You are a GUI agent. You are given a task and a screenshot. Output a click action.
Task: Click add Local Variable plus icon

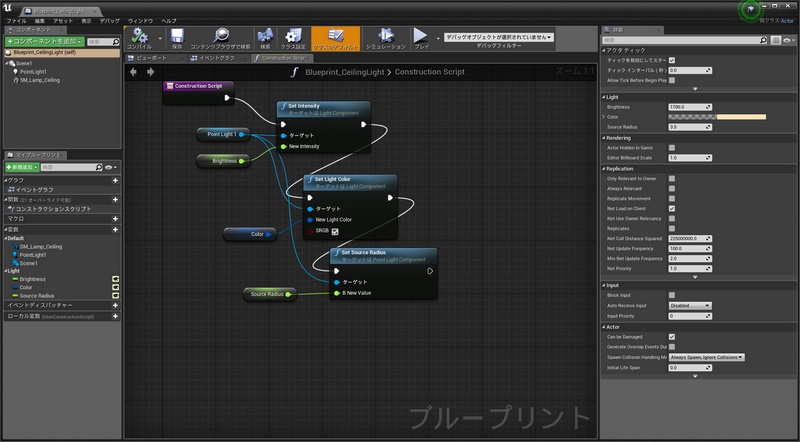[115, 316]
